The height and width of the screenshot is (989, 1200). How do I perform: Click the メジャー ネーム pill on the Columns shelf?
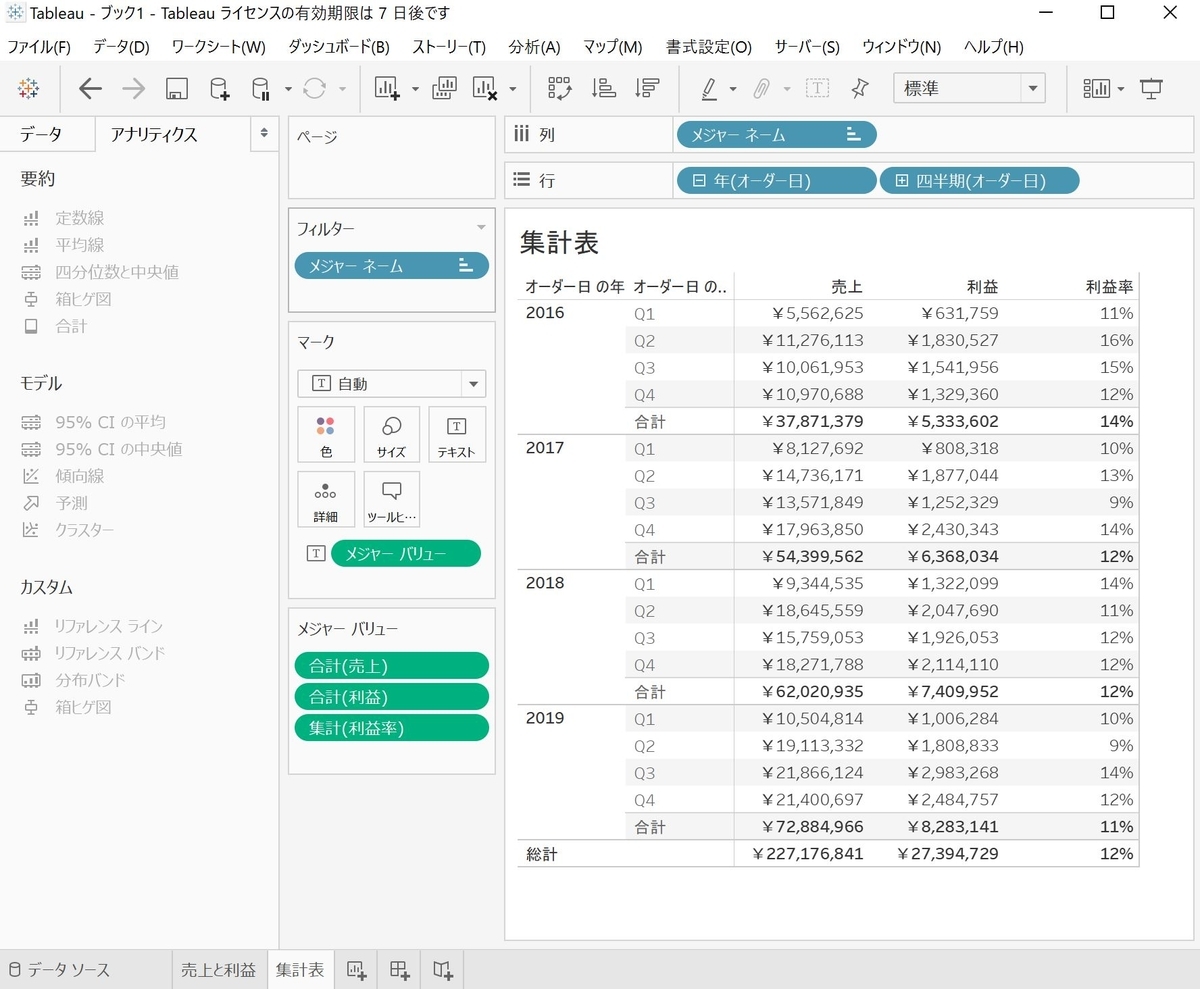tap(776, 135)
